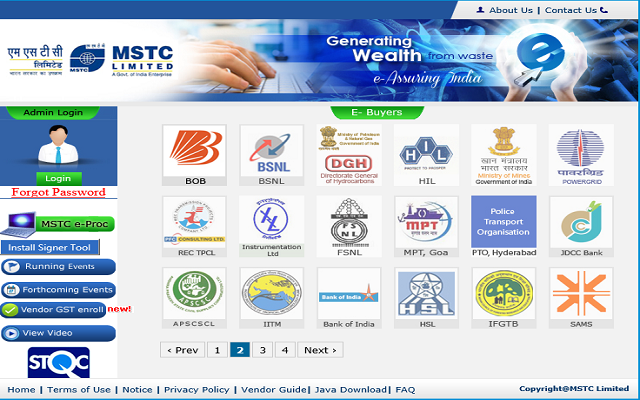The image size is (640, 400).
Task: Open the APSCSCL buyer logo
Action: [194, 298]
